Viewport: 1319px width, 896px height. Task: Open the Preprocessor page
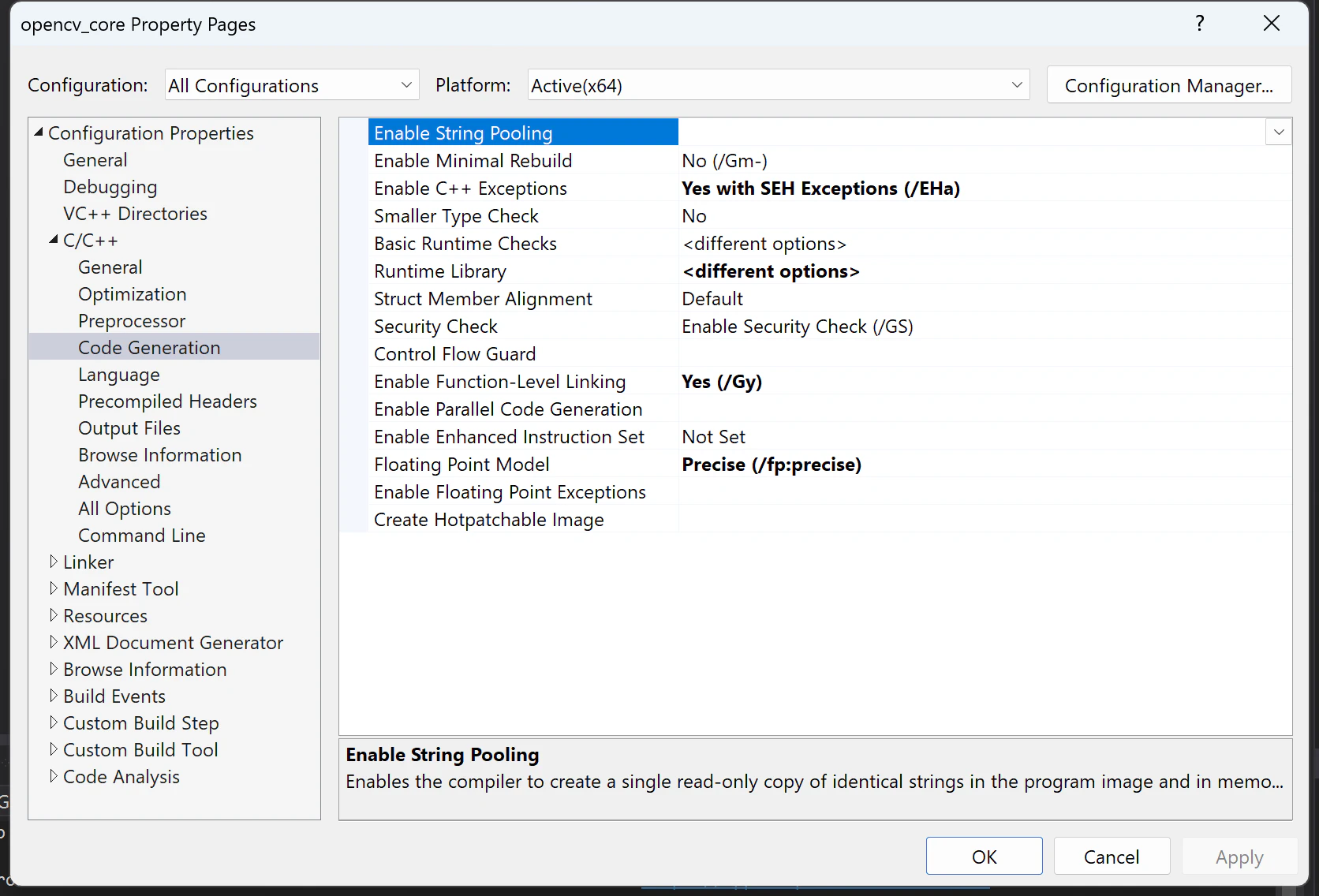click(132, 321)
